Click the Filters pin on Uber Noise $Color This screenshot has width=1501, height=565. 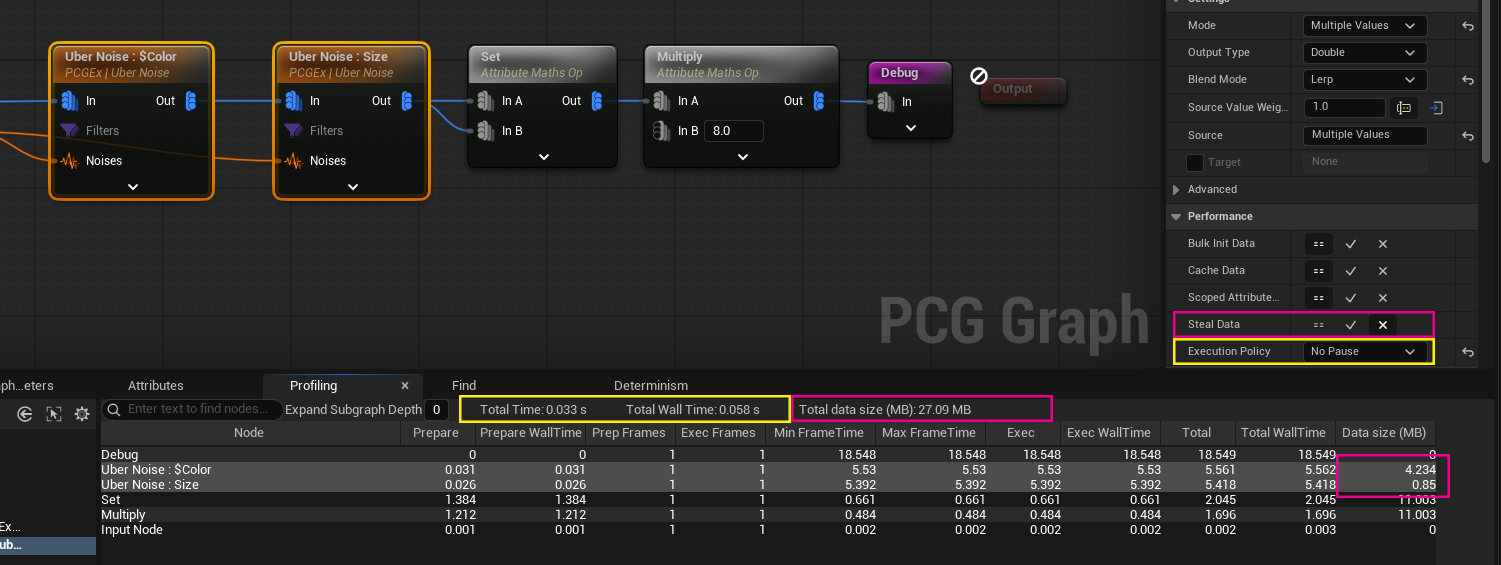[69, 130]
